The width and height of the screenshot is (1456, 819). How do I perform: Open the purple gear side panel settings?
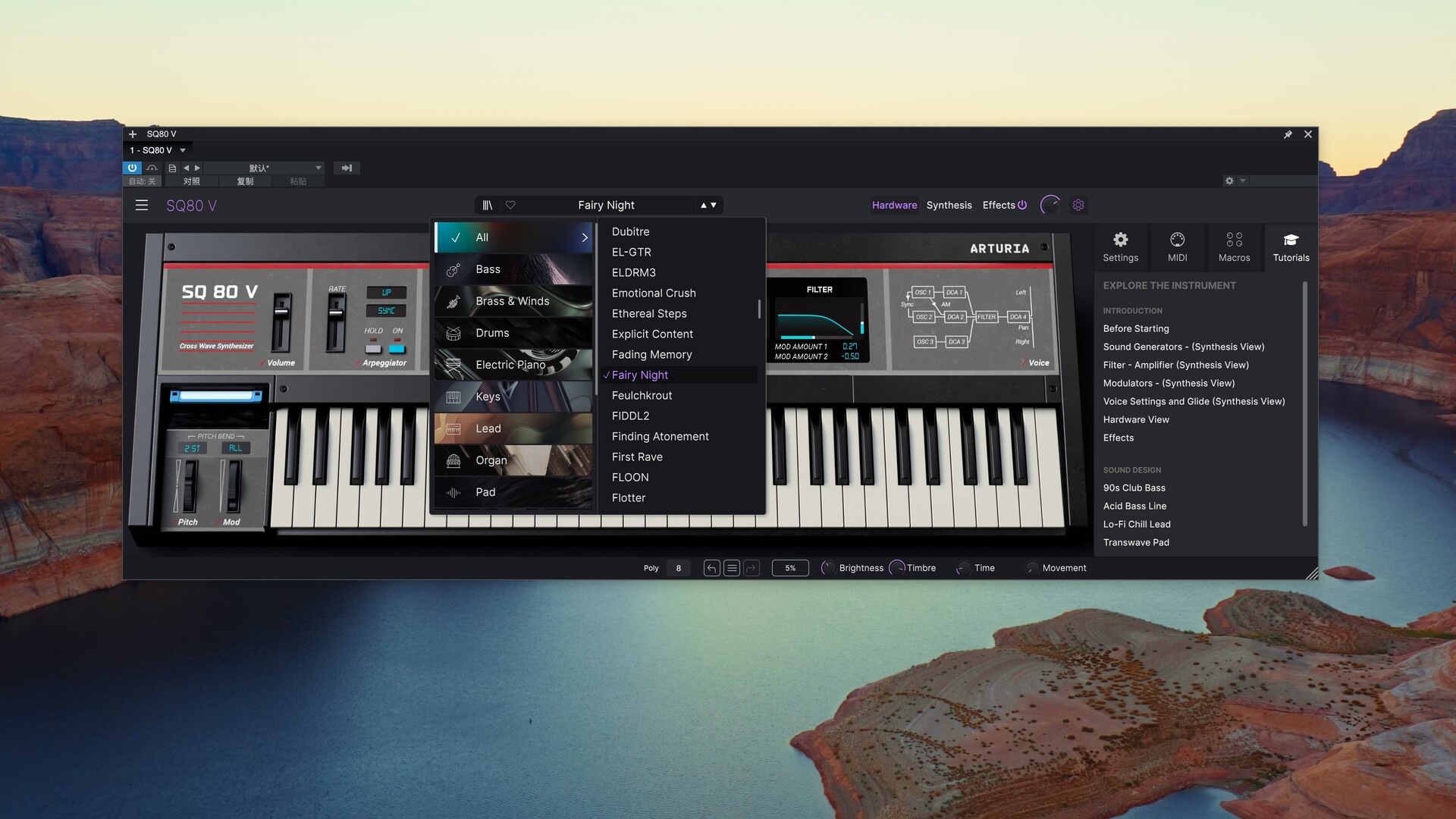[1078, 206]
